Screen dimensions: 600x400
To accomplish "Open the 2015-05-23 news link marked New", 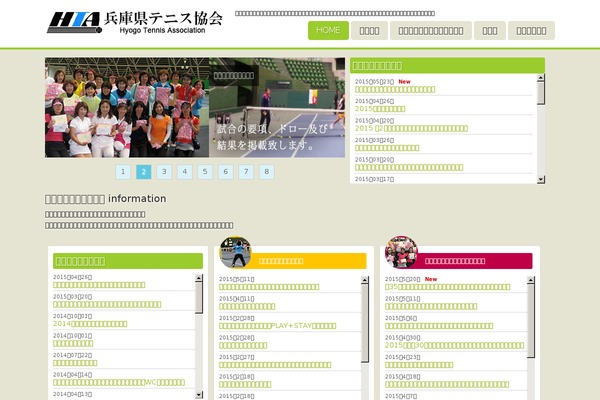I will tap(395, 90).
